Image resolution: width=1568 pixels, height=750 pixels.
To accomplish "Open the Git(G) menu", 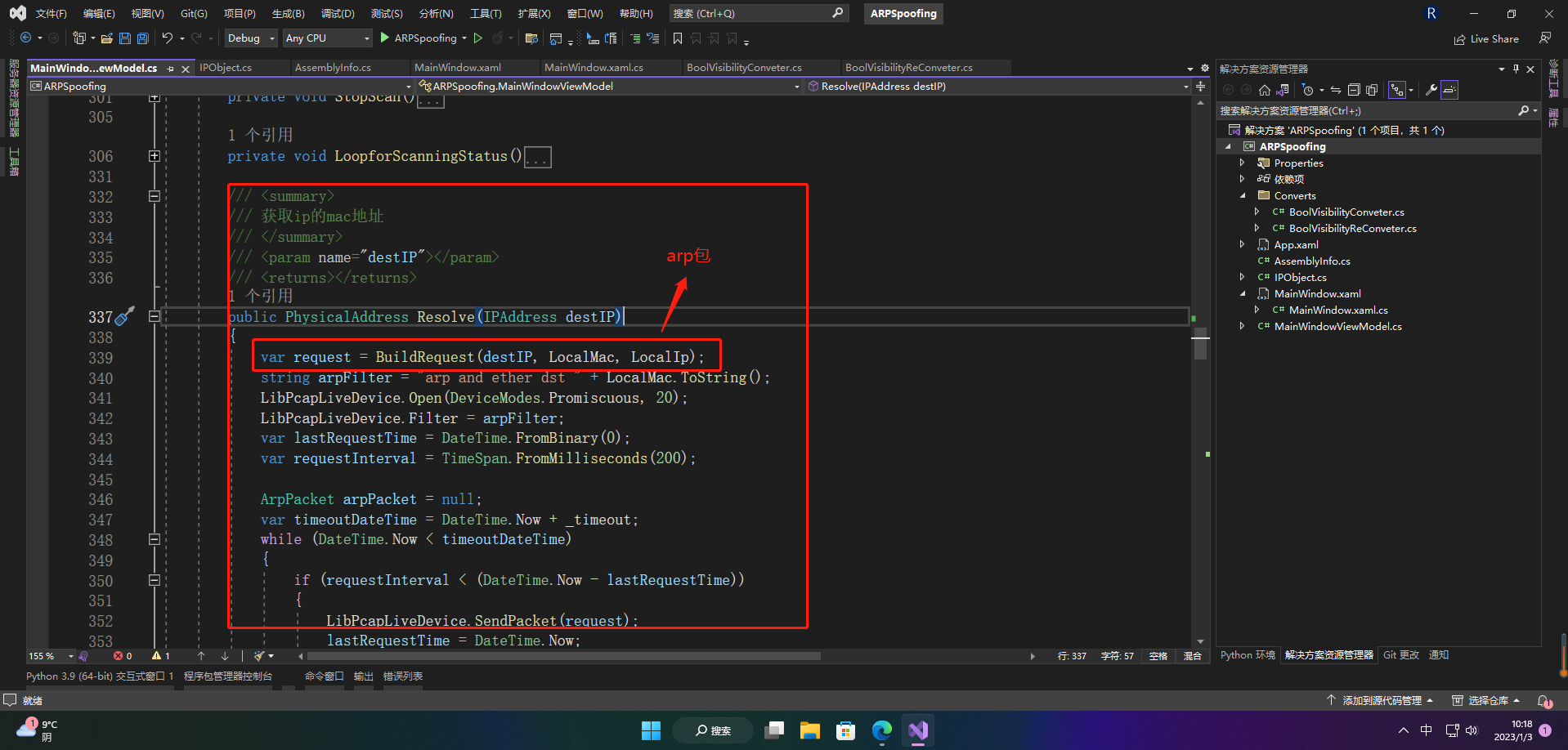I will click(x=194, y=13).
